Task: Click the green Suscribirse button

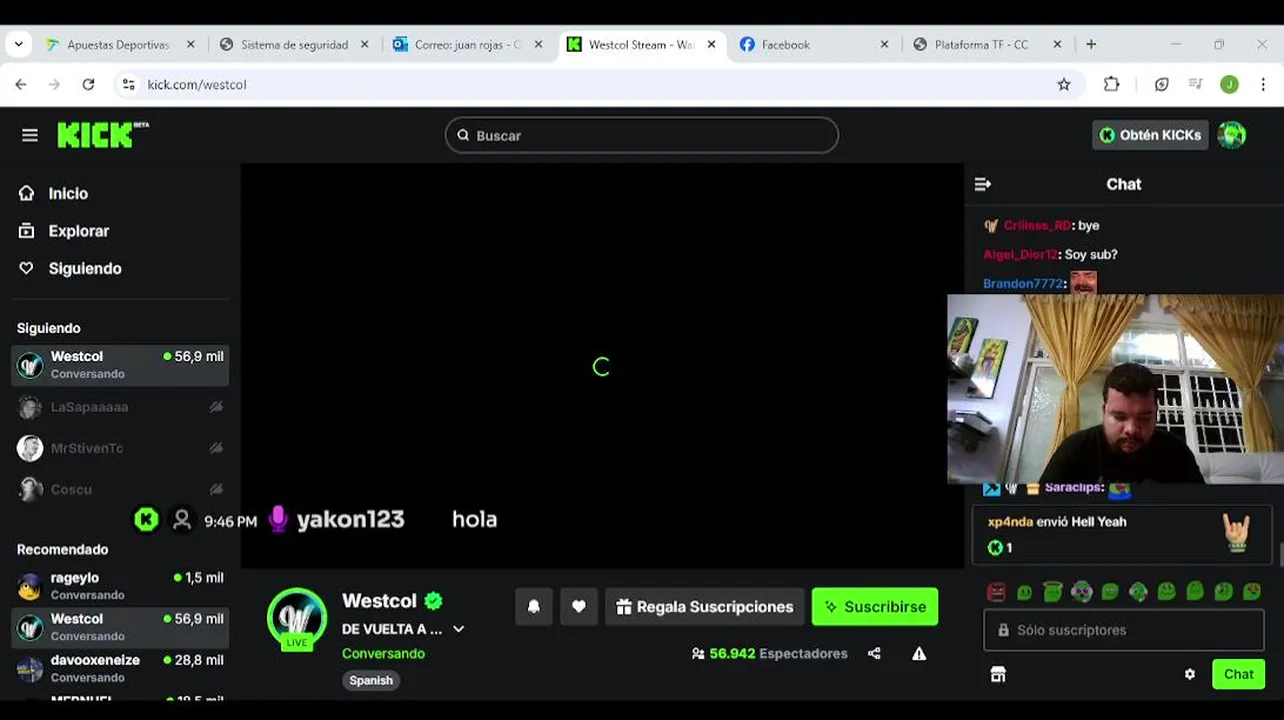Action: coord(875,607)
